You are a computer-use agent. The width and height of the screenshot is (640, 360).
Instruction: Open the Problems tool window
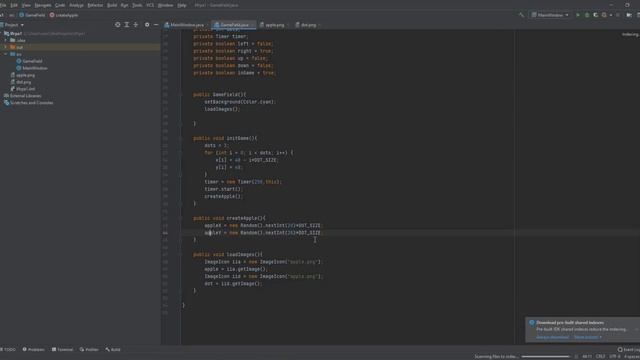(x=33, y=350)
